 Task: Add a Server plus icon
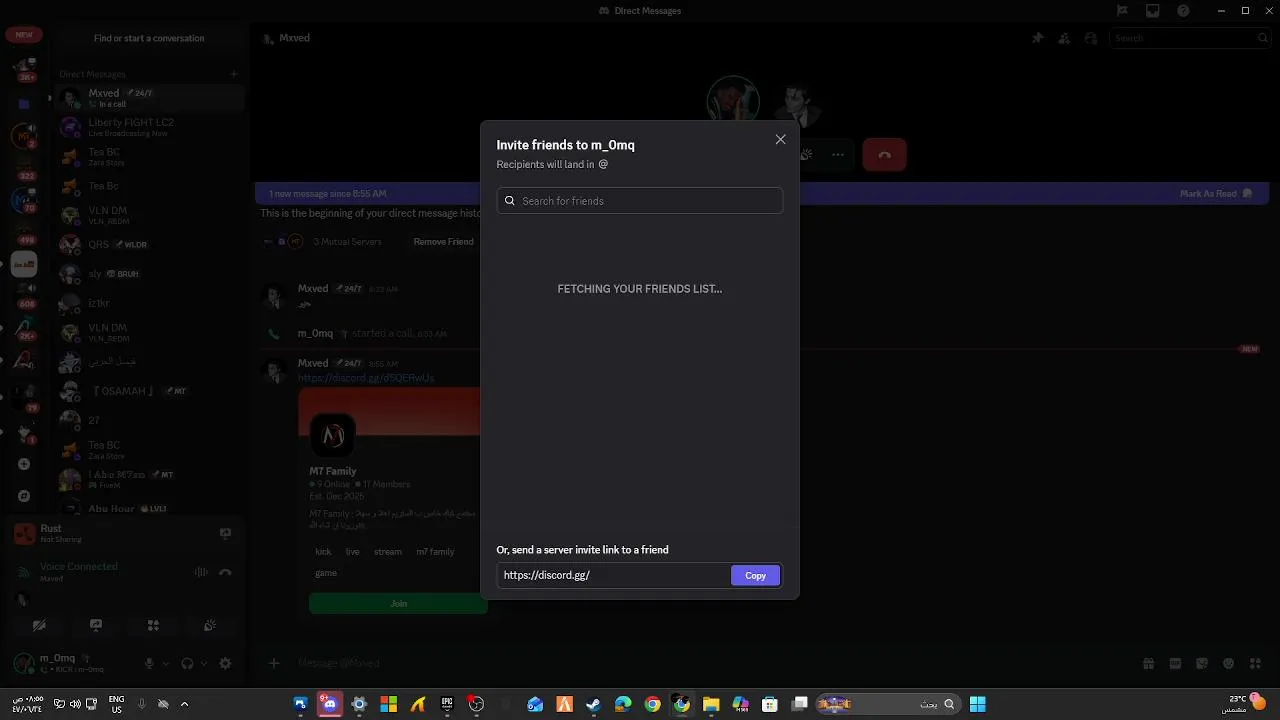(24, 464)
